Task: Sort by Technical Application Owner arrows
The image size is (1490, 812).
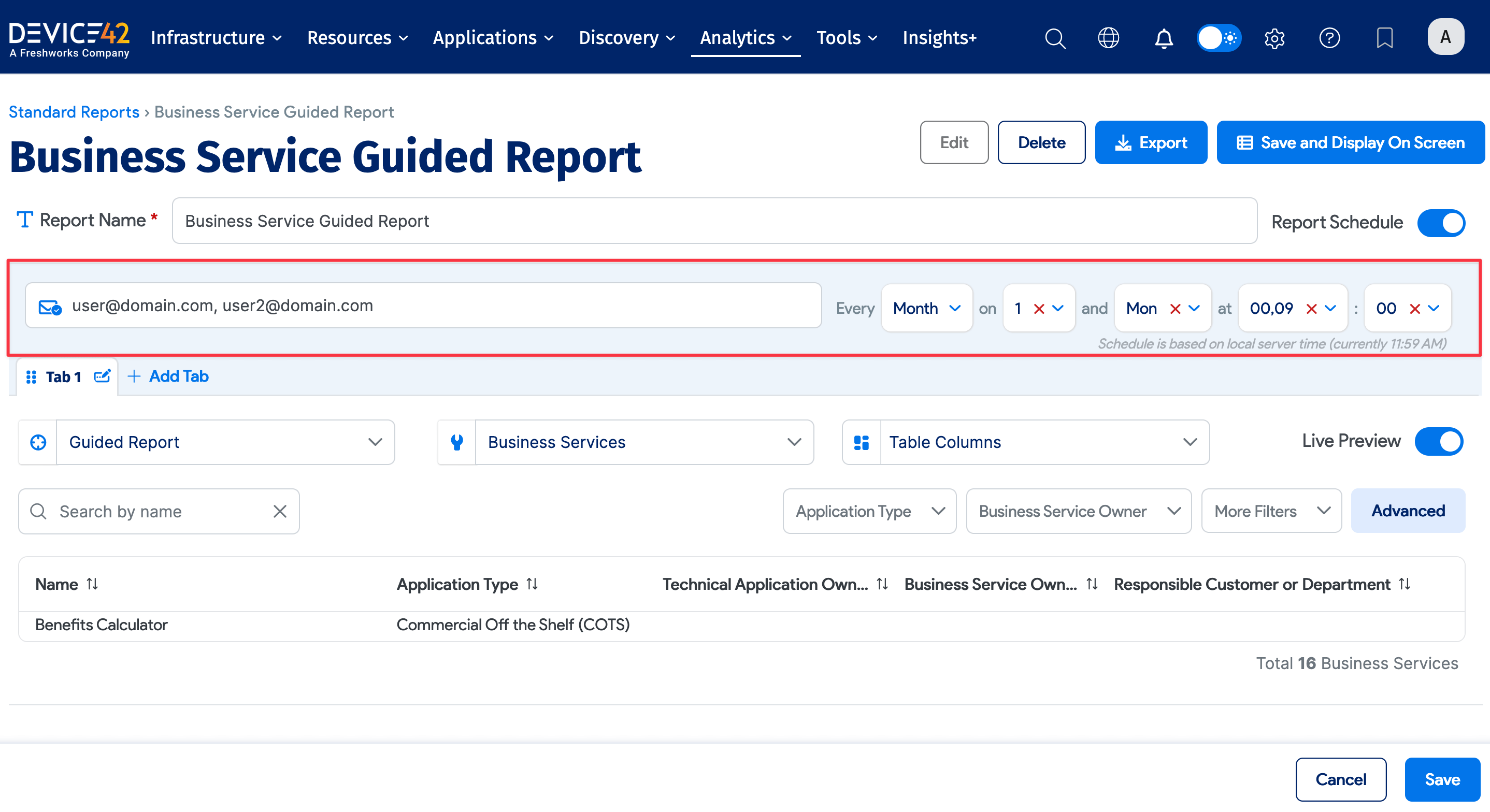Action: tap(882, 584)
